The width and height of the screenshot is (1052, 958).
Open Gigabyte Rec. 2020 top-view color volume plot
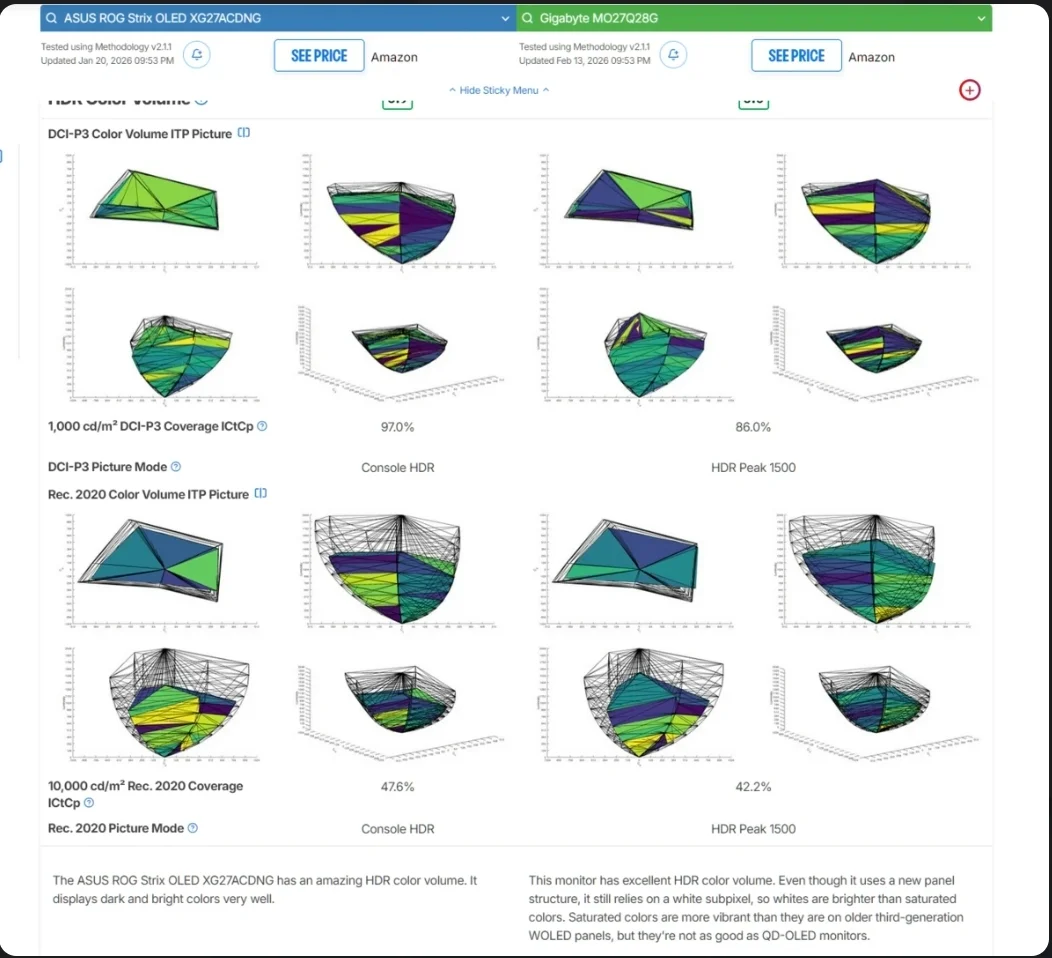tap(635, 572)
